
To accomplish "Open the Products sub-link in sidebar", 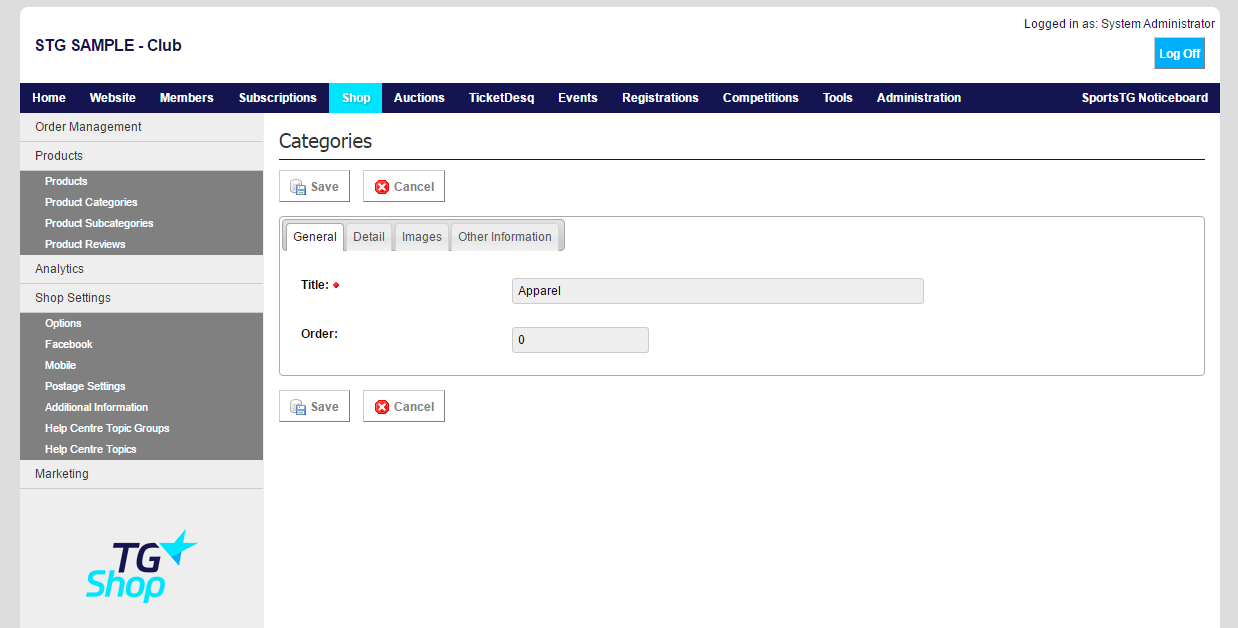I will point(66,181).
